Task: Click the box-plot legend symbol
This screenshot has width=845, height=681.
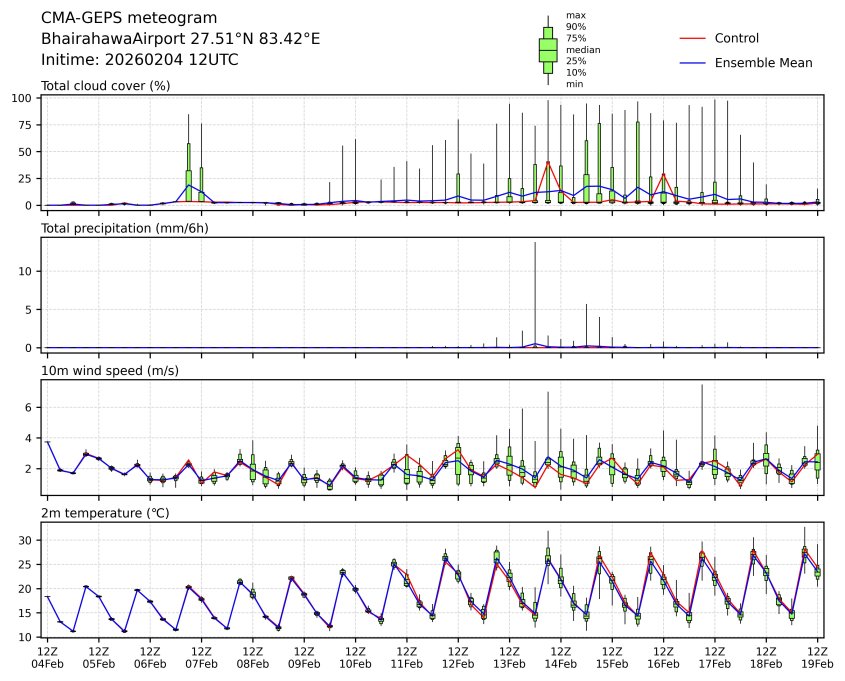Action: pos(548,50)
